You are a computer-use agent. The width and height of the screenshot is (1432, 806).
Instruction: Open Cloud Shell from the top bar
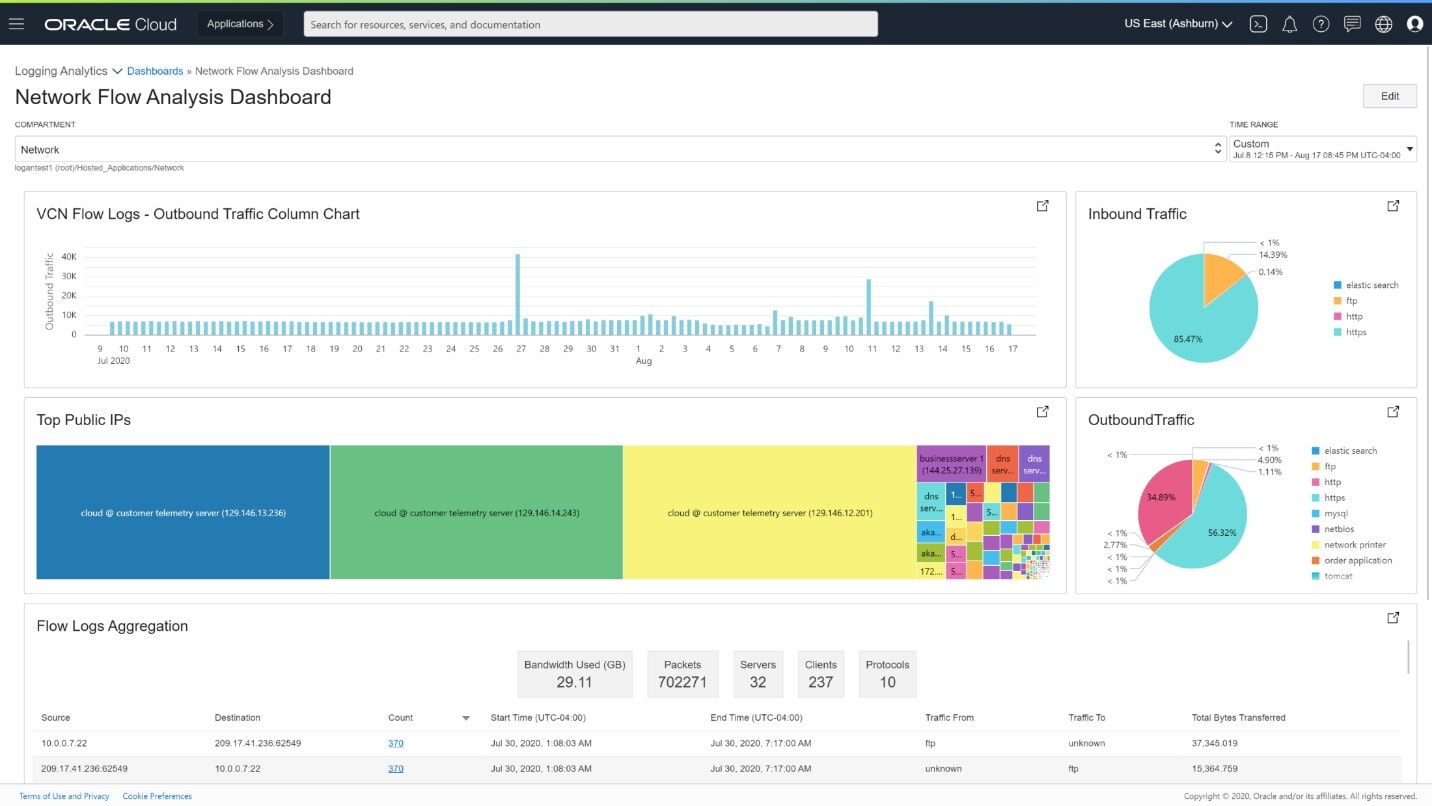pos(1258,24)
